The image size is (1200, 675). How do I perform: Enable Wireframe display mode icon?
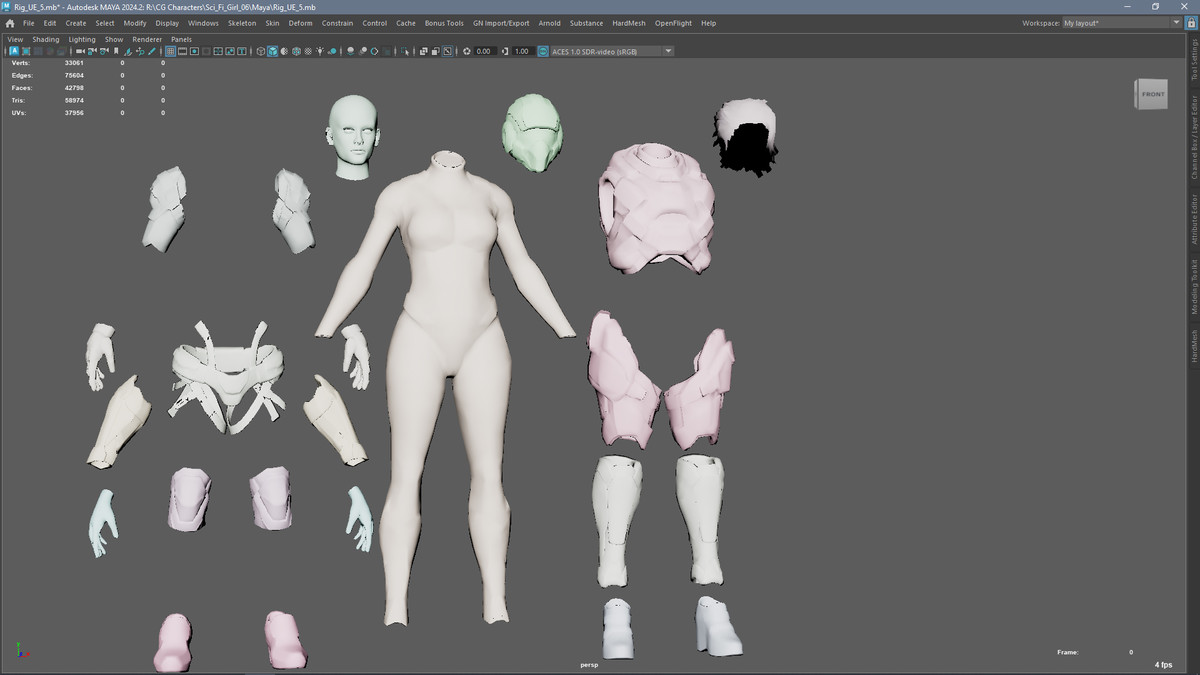tap(260, 51)
